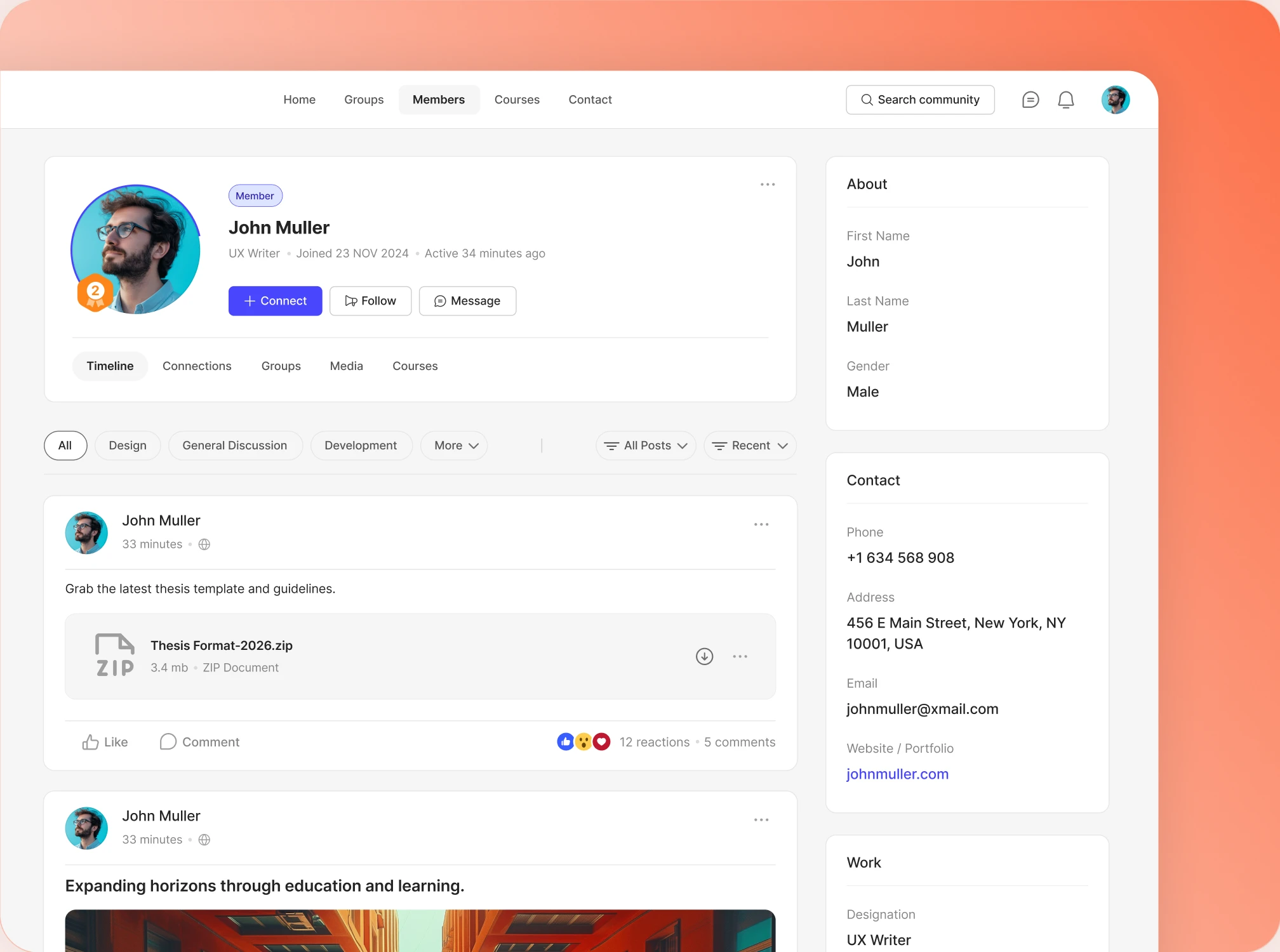Select the All category filter
This screenshot has width=1280, height=952.
point(65,446)
